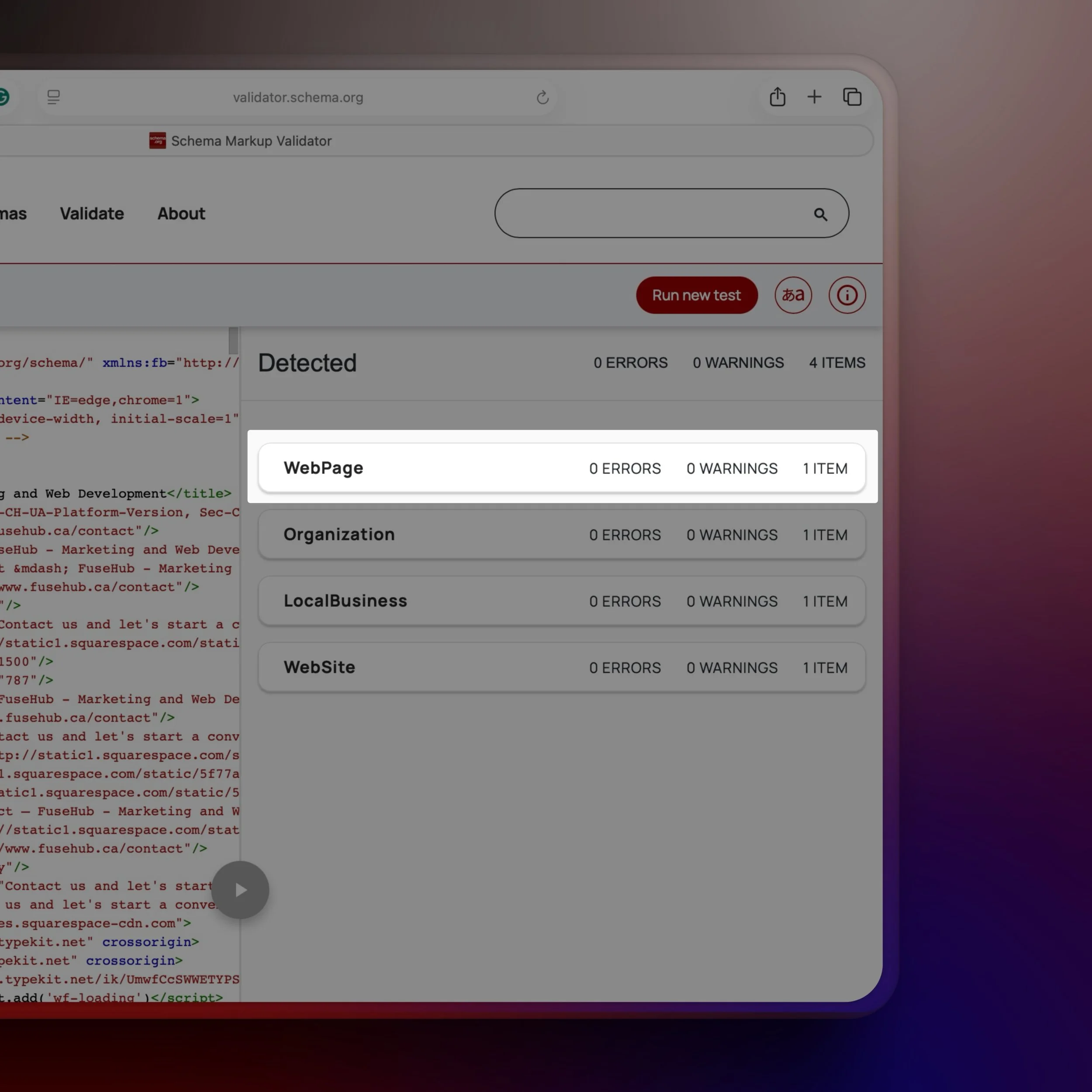This screenshot has height=1092, width=1092.
Task: Open the tab overview icon
Action: [x=852, y=97]
